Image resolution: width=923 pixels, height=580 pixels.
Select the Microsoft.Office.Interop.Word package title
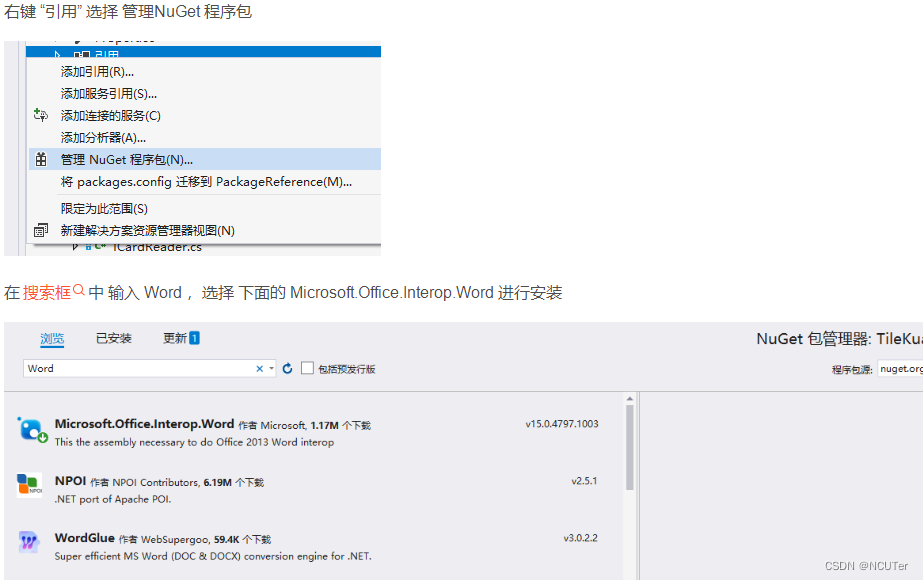coord(144,424)
